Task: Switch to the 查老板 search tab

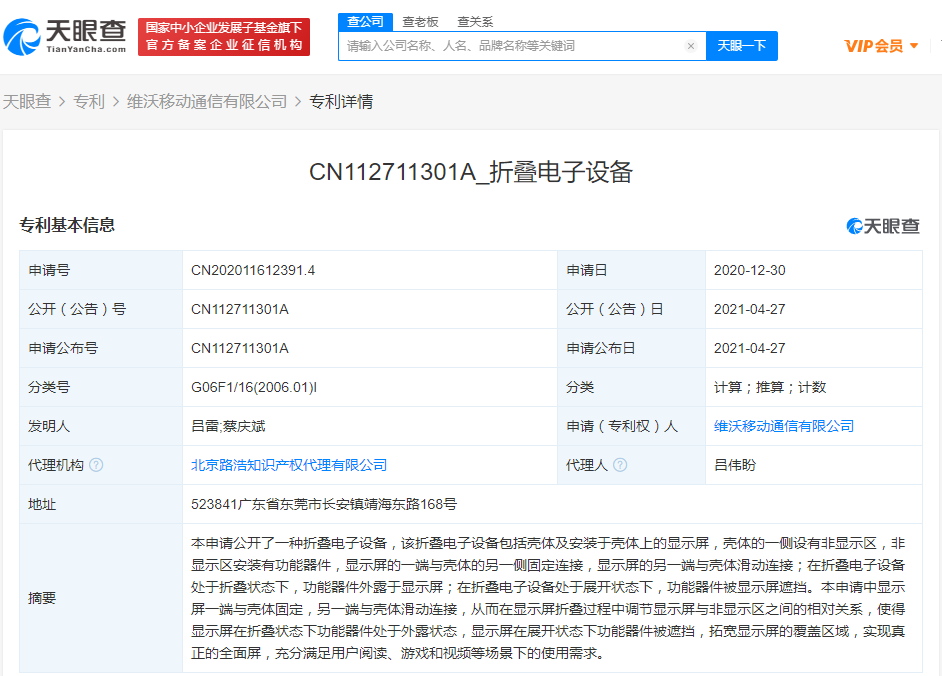Action: (420, 22)
